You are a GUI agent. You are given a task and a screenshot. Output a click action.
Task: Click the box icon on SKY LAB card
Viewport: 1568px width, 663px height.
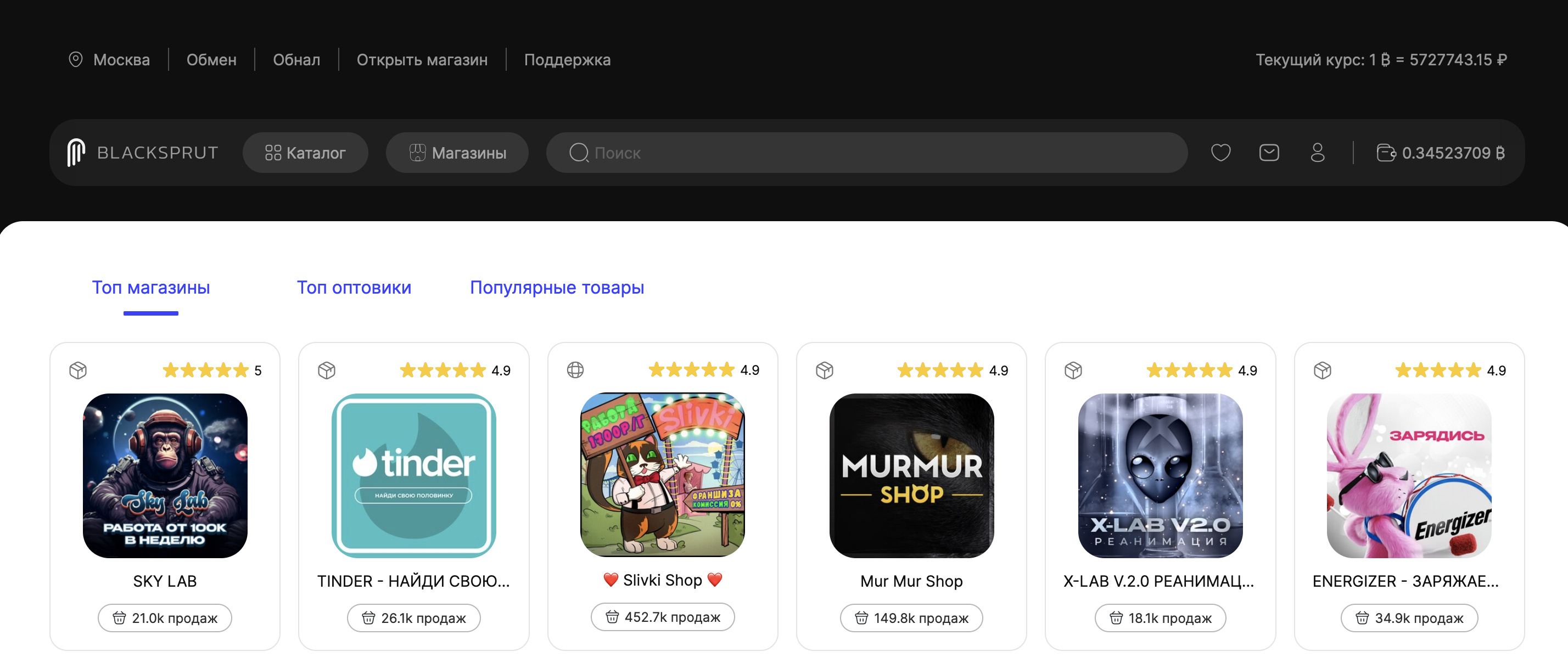pos(78,370)
